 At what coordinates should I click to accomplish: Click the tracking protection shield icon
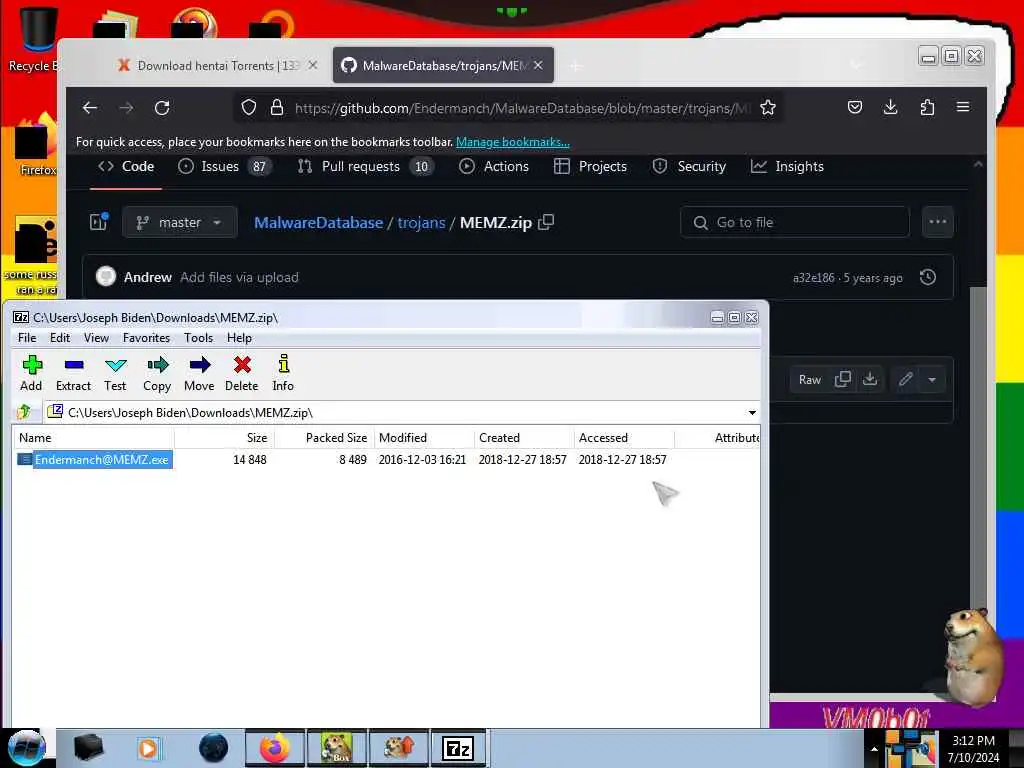(249, 108)
